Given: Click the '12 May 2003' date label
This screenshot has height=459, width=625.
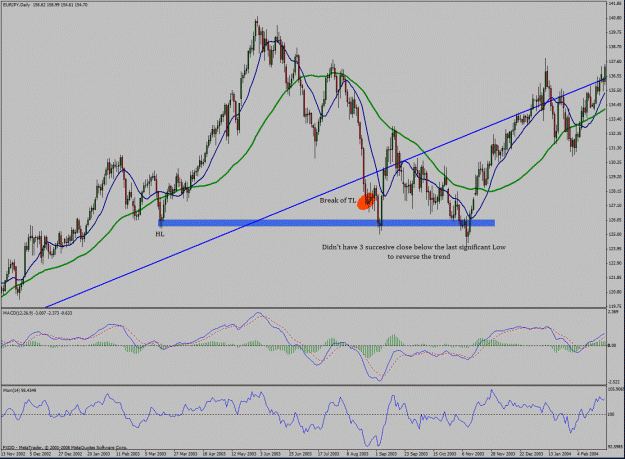Looking at the screenshot, I should pos(244,453).
